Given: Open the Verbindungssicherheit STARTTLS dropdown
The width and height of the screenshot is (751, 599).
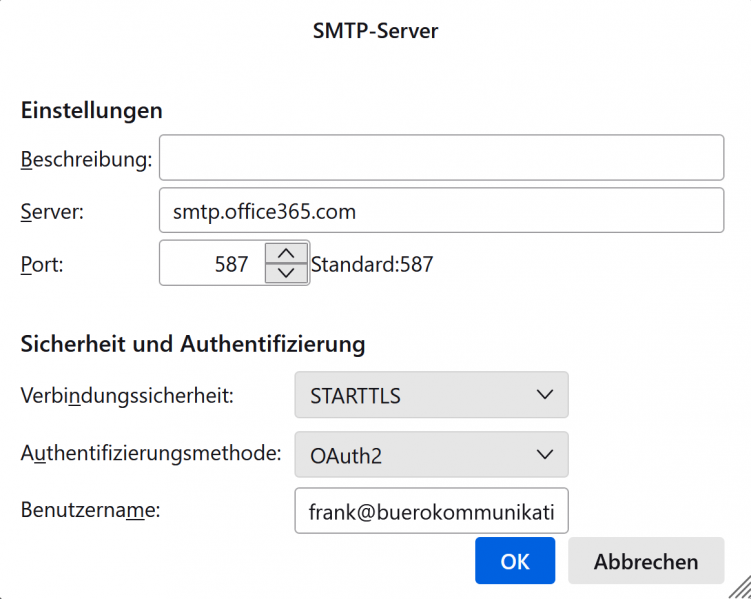Looking at the screenshot, I should tap(431, 395).
